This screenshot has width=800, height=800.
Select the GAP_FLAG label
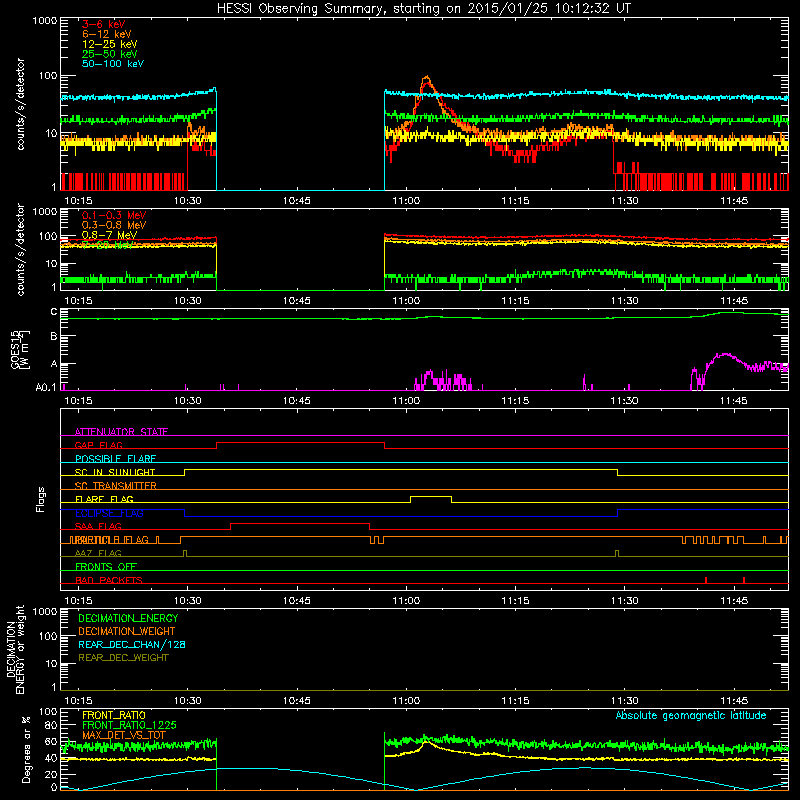(x=98, y=445)
